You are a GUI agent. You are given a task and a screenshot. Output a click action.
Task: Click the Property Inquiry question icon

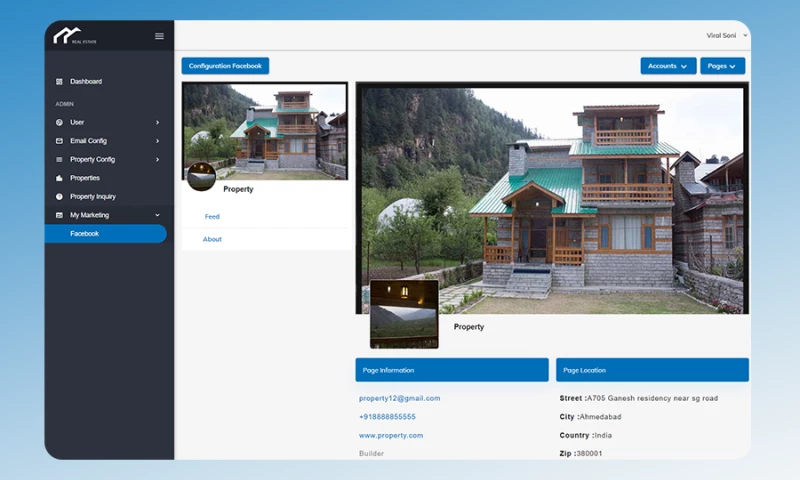[x=59, y=196]
